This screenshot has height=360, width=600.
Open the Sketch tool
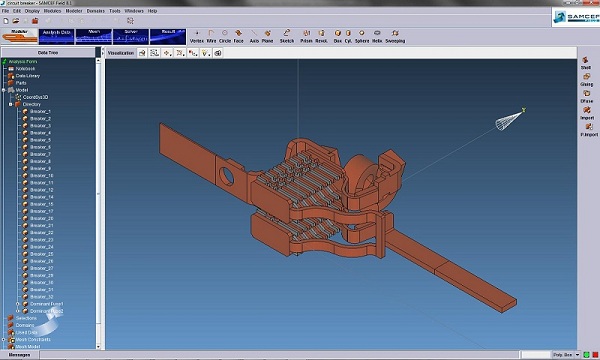coord(287,36)
